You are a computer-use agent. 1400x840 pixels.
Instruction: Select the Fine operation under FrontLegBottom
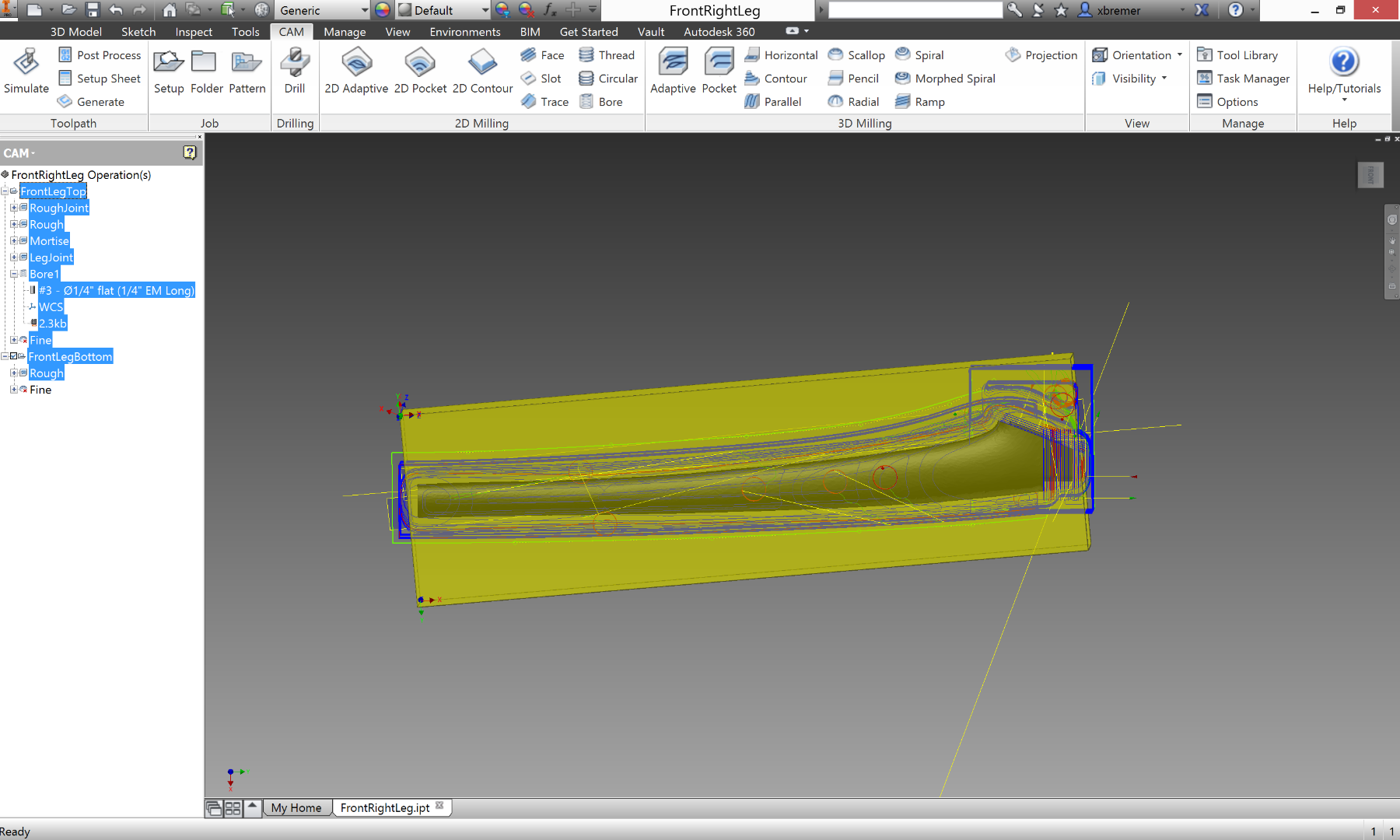tap(40, 390)
